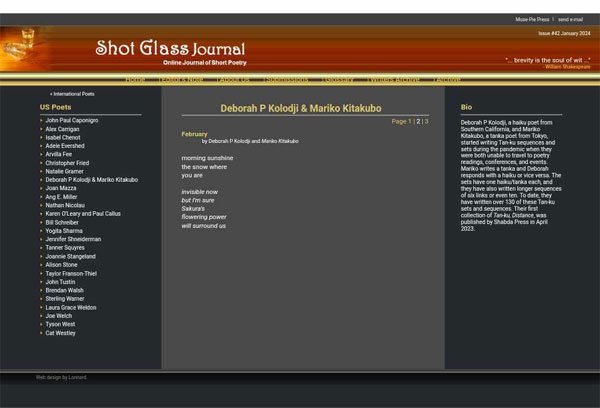The width and height of the screenshot is (600, 408).
Task: Go to page 2 of poems
Action: [418, 121]
